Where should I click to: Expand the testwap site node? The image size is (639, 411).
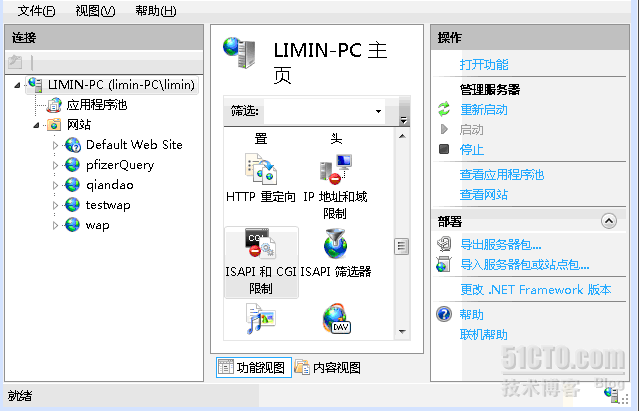pyautogui.click(x=55, y=205)
